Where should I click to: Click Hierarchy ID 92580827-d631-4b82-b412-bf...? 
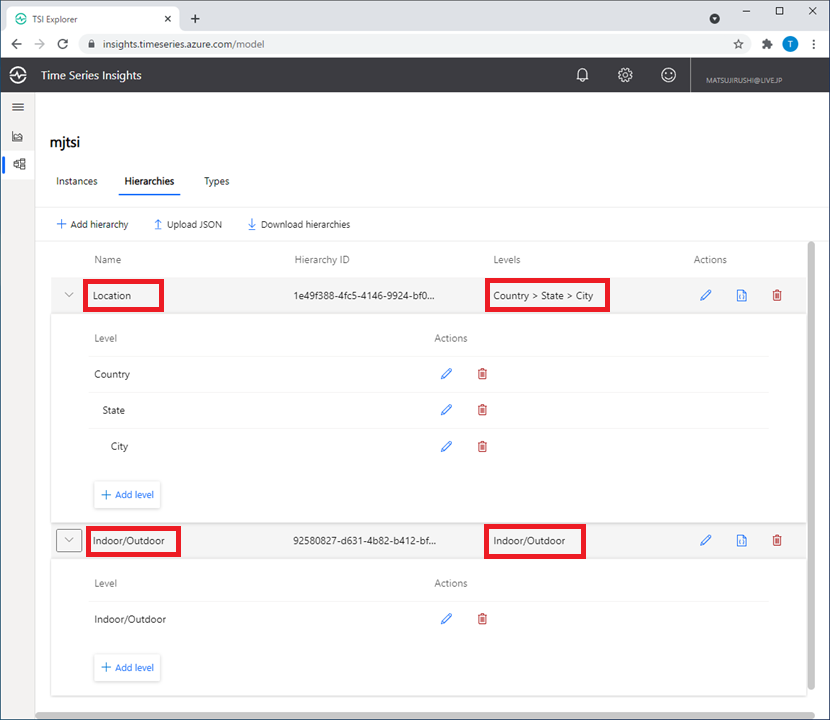click(x=364, y=541)
